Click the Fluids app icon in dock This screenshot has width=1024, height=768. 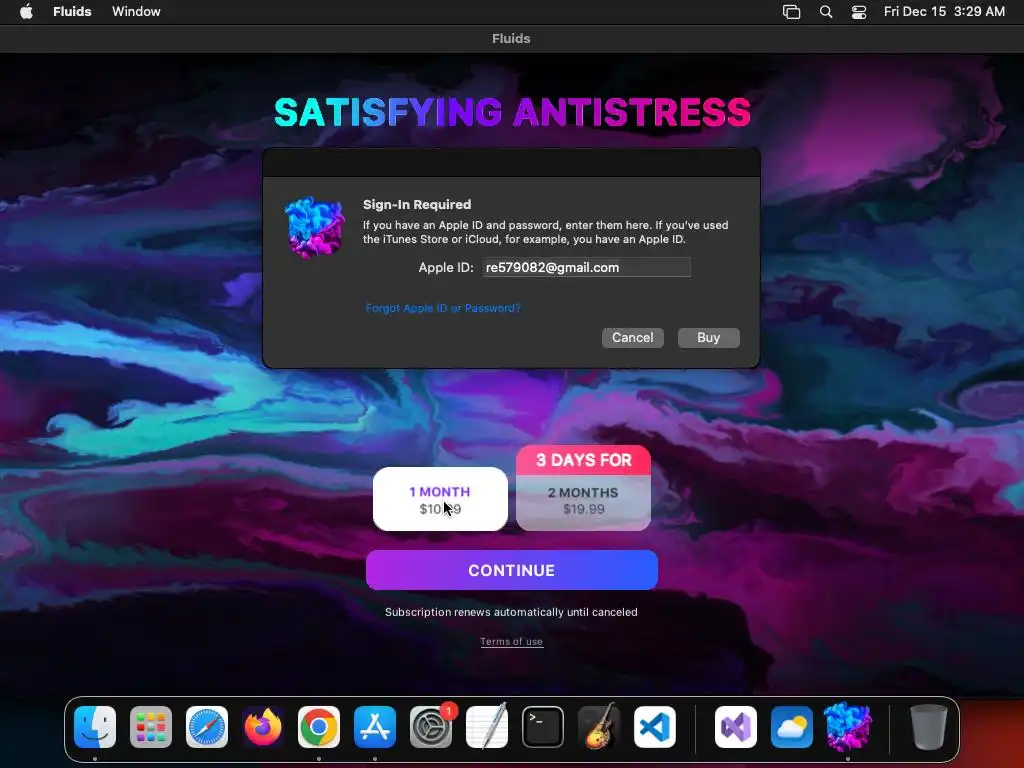tap(848, 727)
